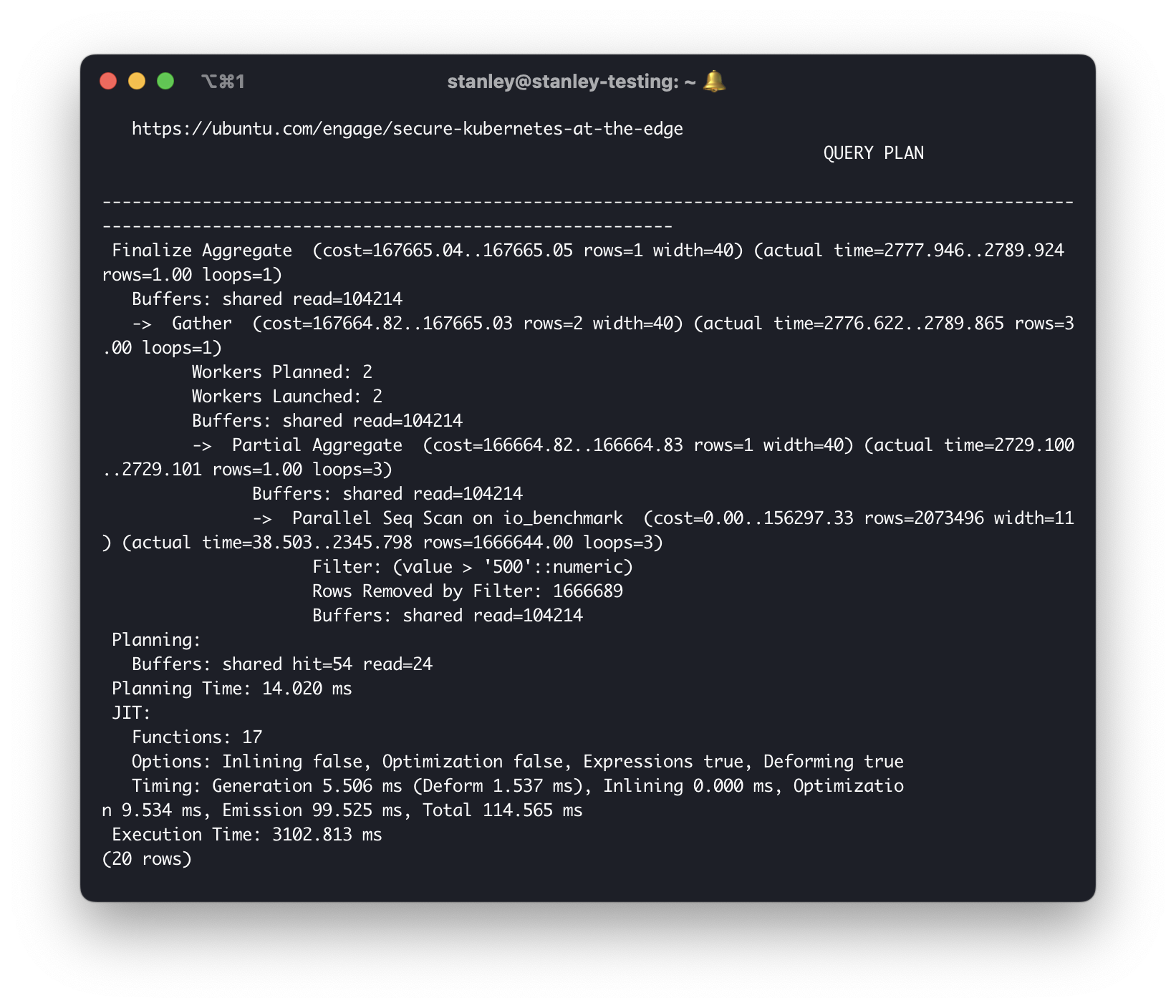
Task: Click the ⌥⌘1 shortcut indicator
Action: pyautogui.click(x=223, y=82)
